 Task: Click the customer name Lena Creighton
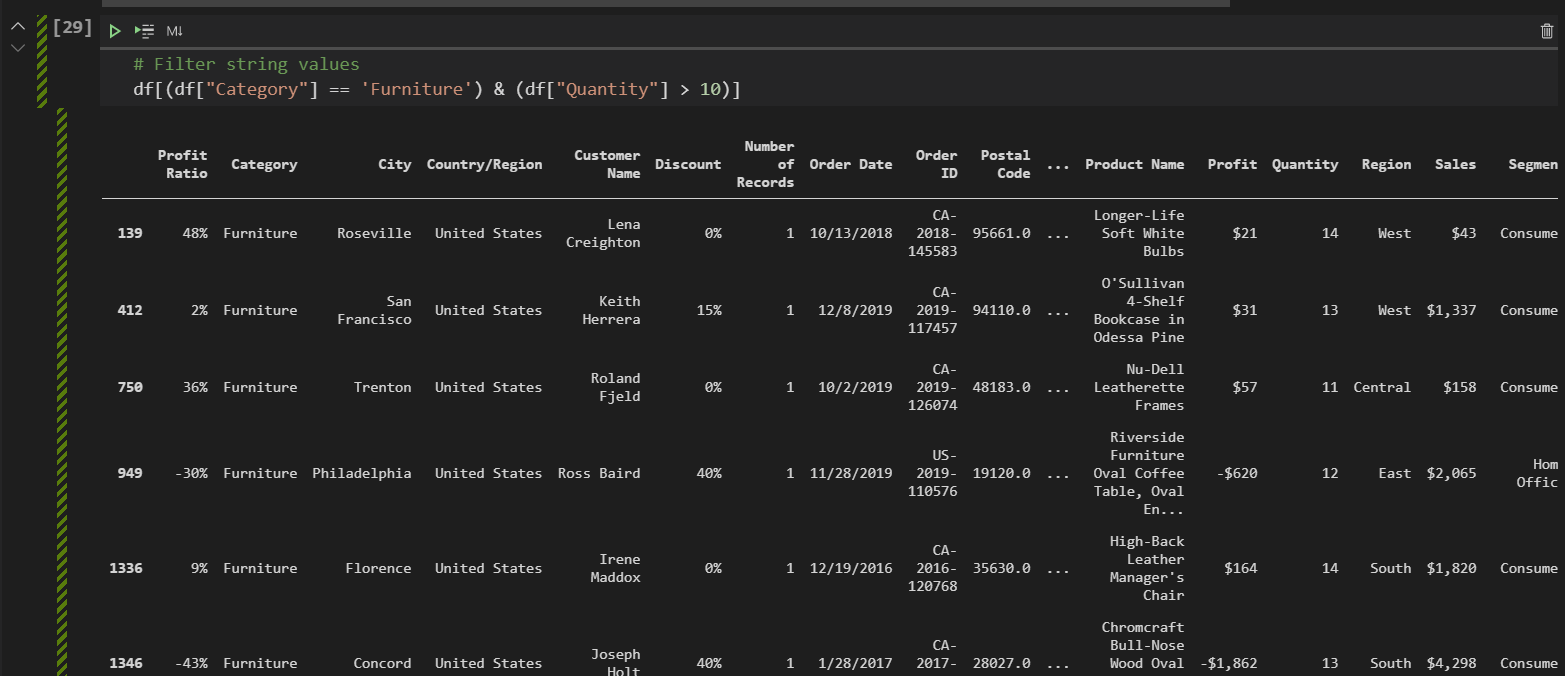pyautogui.click(x=604, y=233)
